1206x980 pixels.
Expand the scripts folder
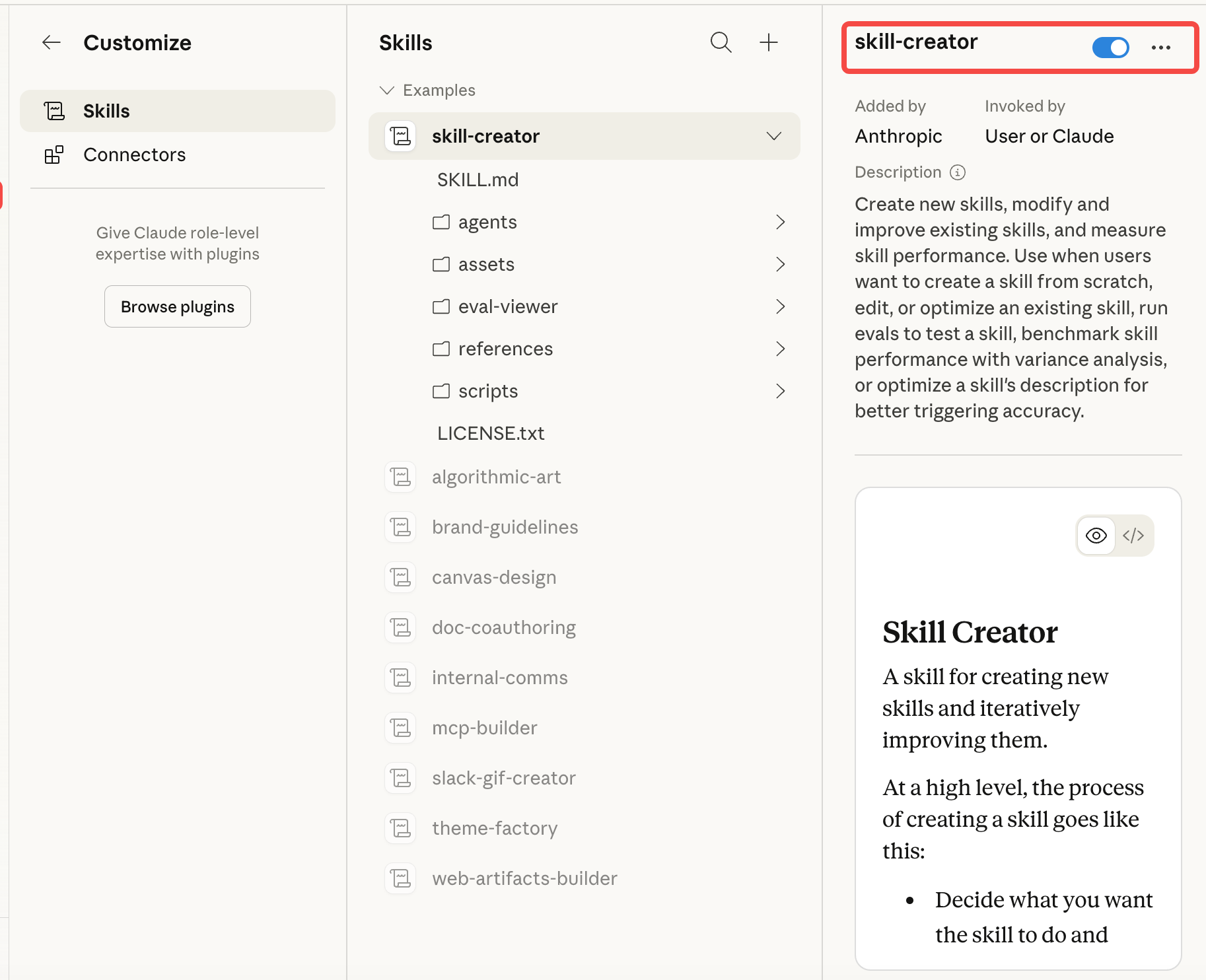pyautogui.click(x=780, y=391)
